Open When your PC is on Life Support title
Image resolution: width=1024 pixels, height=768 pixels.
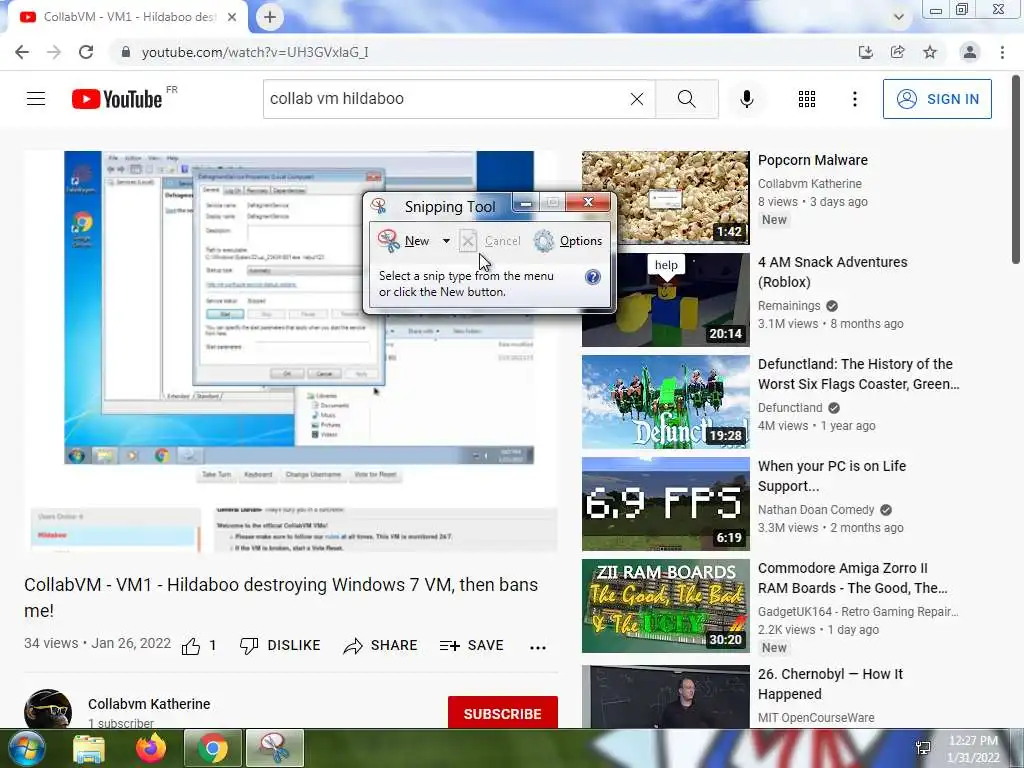point(831,475)
